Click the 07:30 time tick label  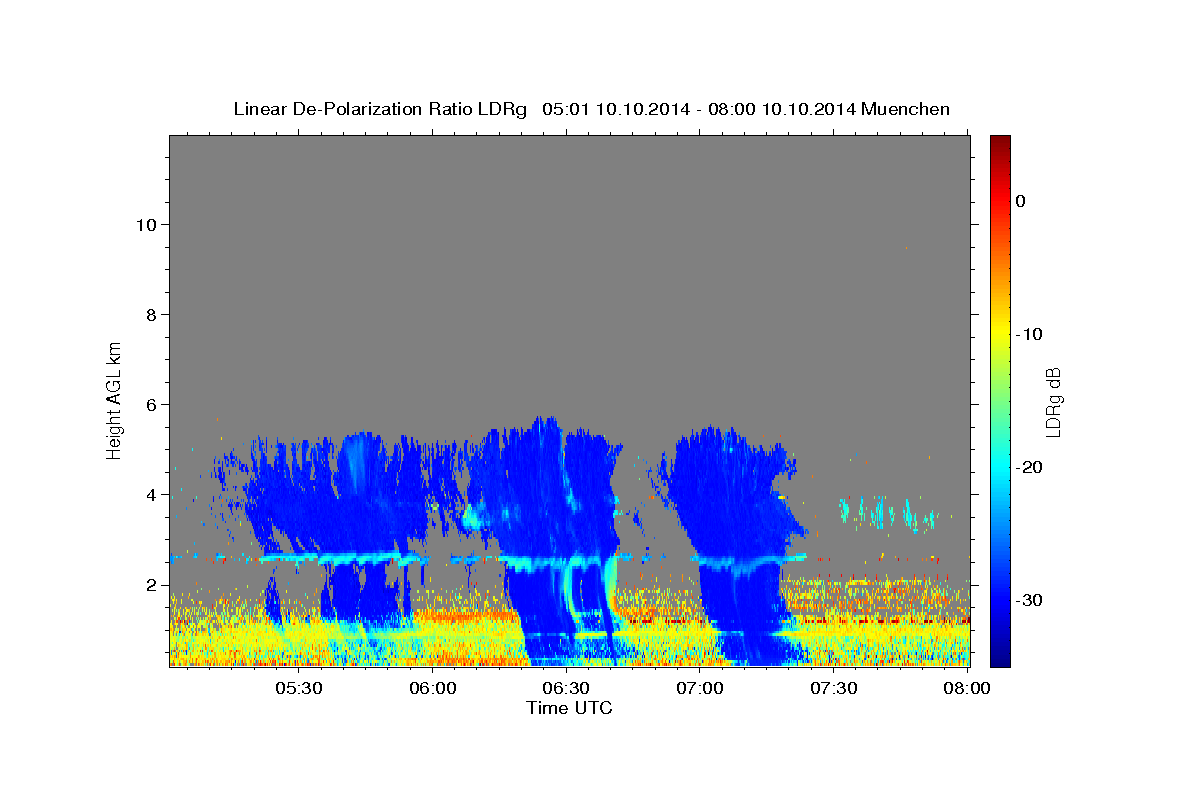click(834, 689)
